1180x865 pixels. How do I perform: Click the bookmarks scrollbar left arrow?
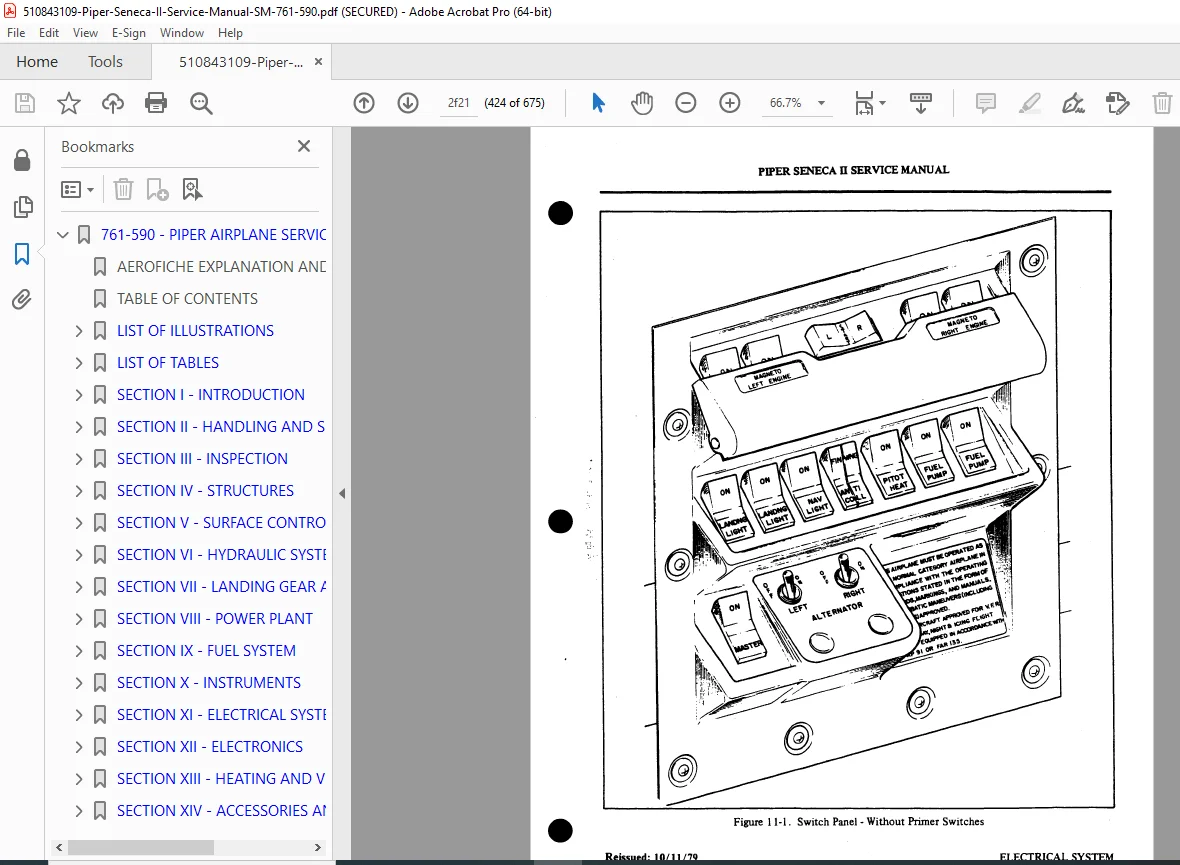[59, 848]
